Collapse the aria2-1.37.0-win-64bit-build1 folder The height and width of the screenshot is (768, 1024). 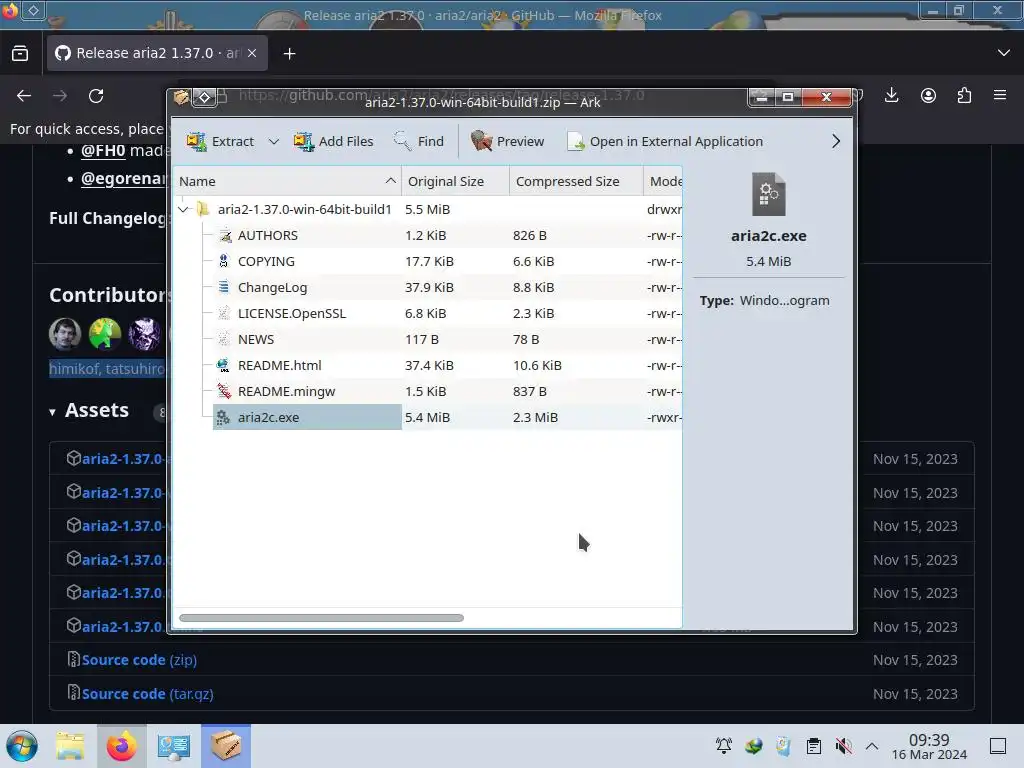click(x=184, y=210)
